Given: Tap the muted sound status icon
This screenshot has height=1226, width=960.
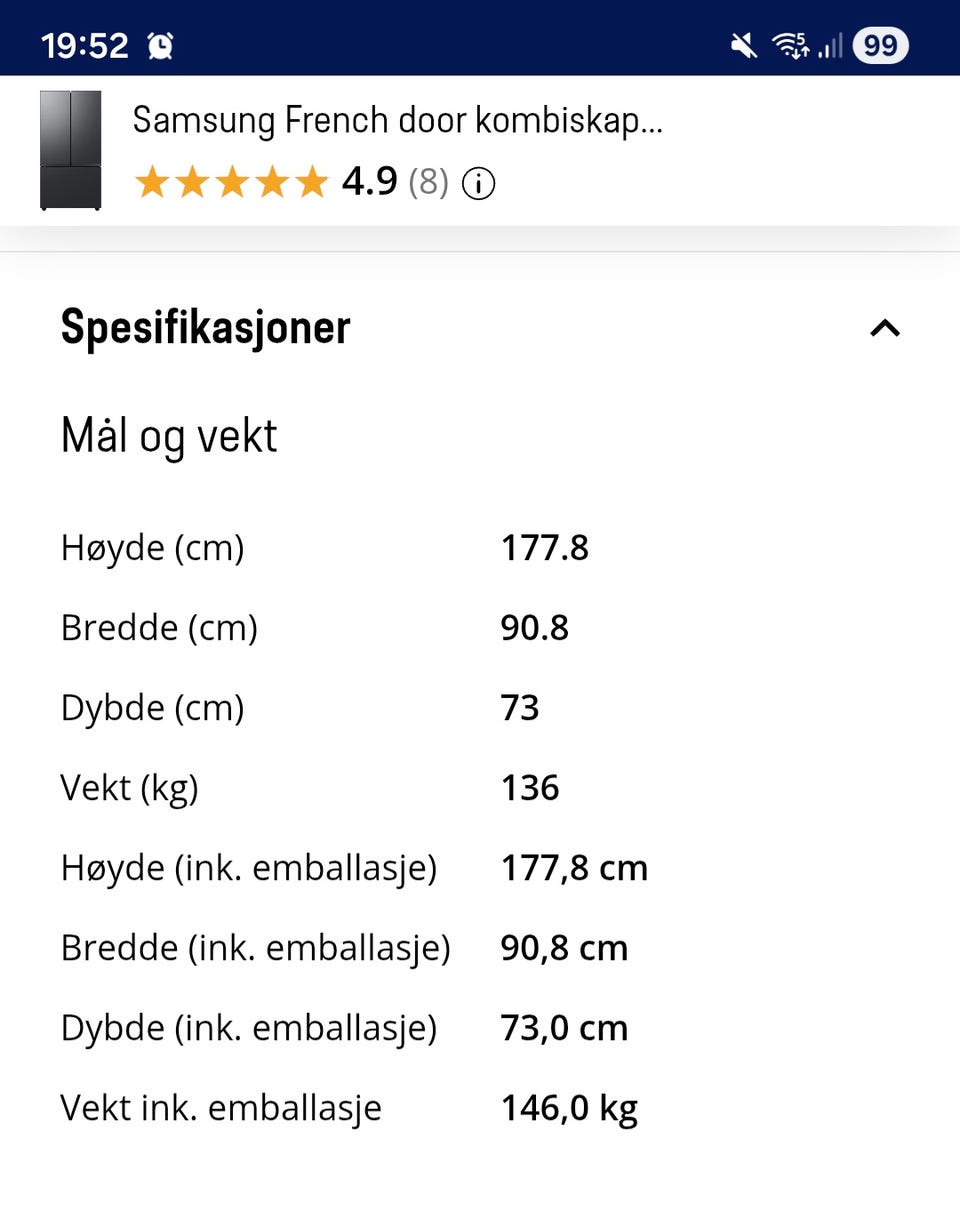Looking at the screenshot, I should pyautogui.click(x=743, y=45).
